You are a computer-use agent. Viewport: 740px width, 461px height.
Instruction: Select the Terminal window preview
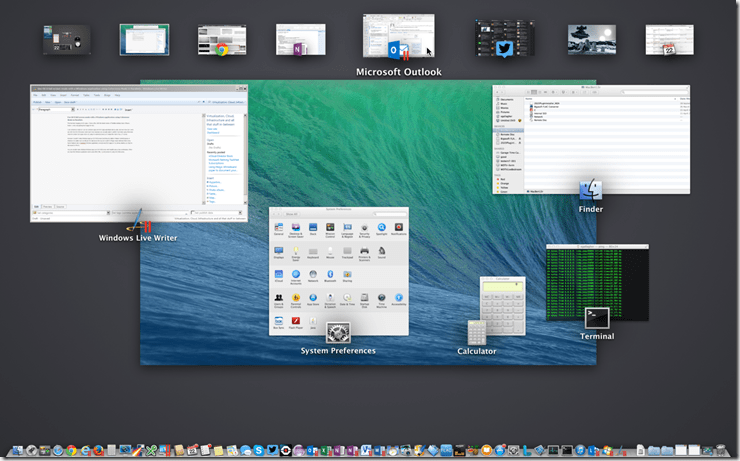597,275
